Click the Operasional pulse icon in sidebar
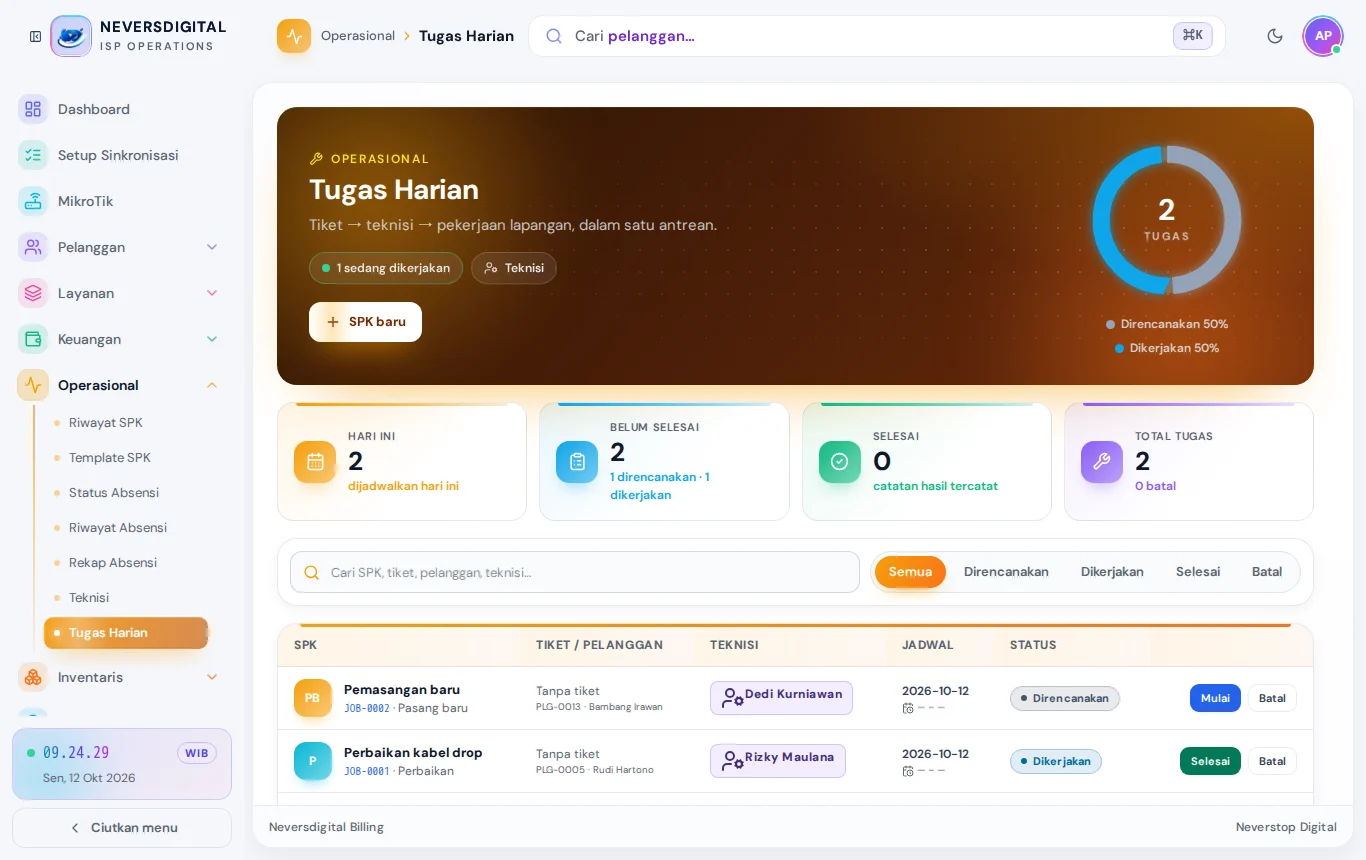 point(33,385)
